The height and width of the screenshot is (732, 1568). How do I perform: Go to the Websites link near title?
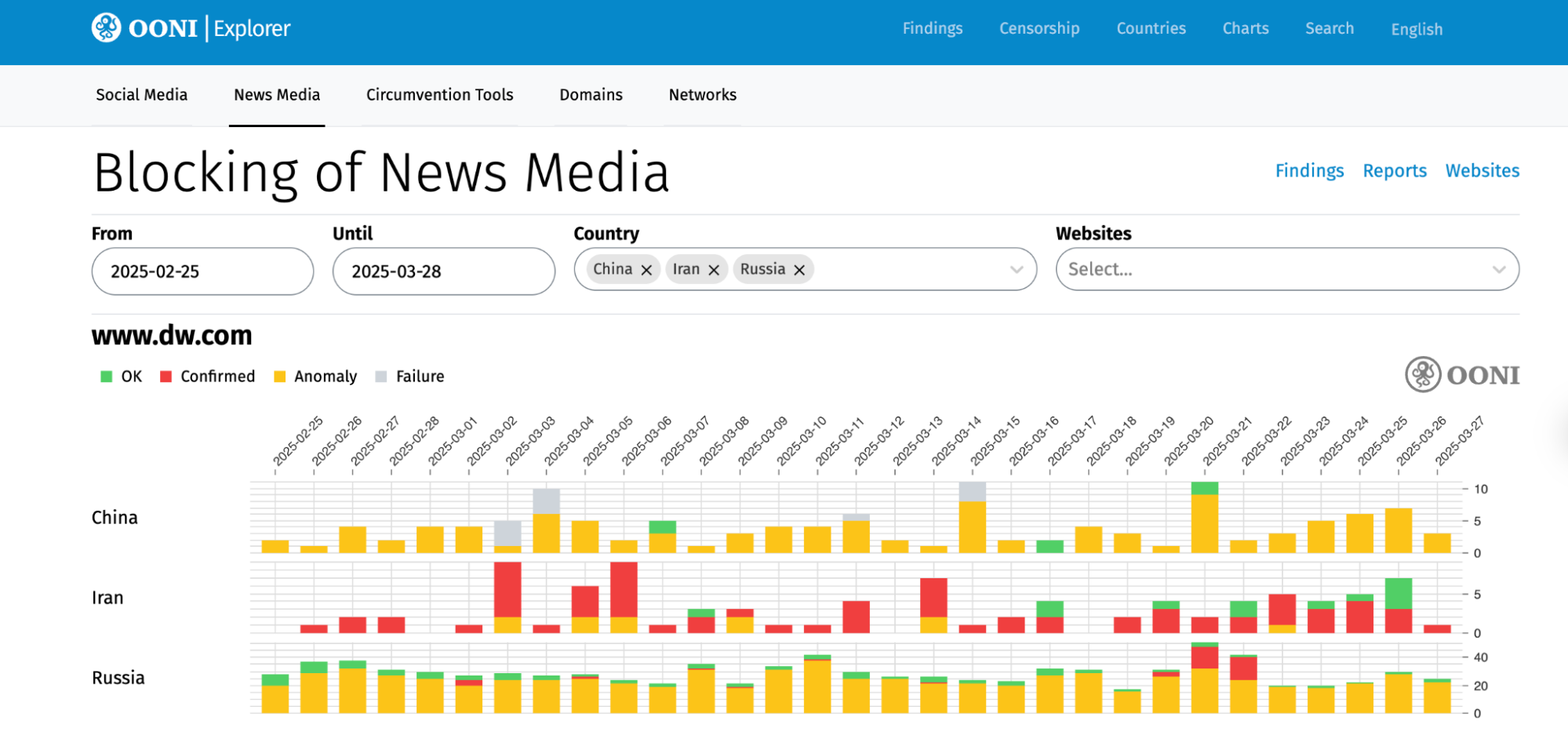point(1482,171)
